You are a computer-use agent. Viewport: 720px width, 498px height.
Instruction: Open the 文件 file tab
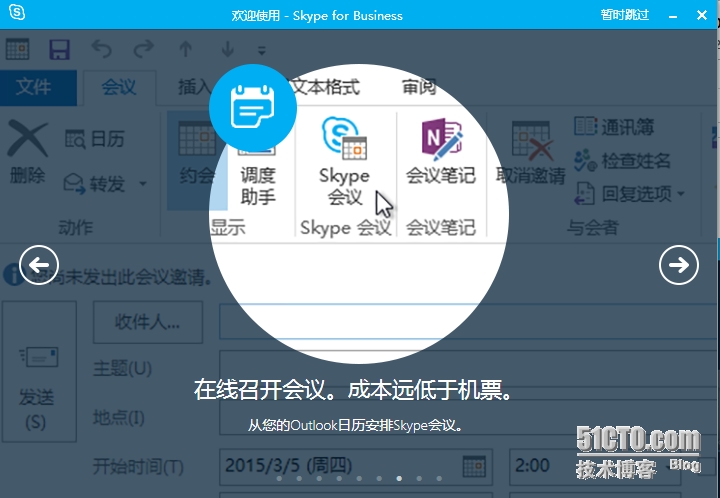pyautogui.click(x=39, y=87)
